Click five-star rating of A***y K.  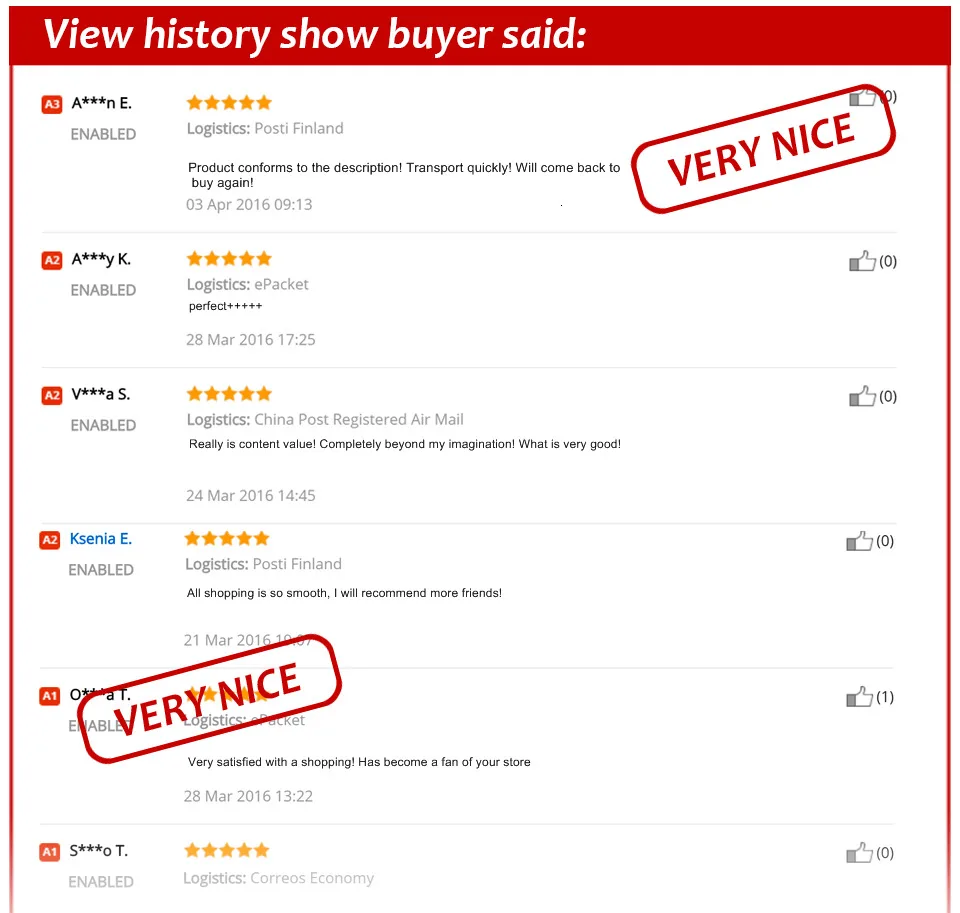229,259
